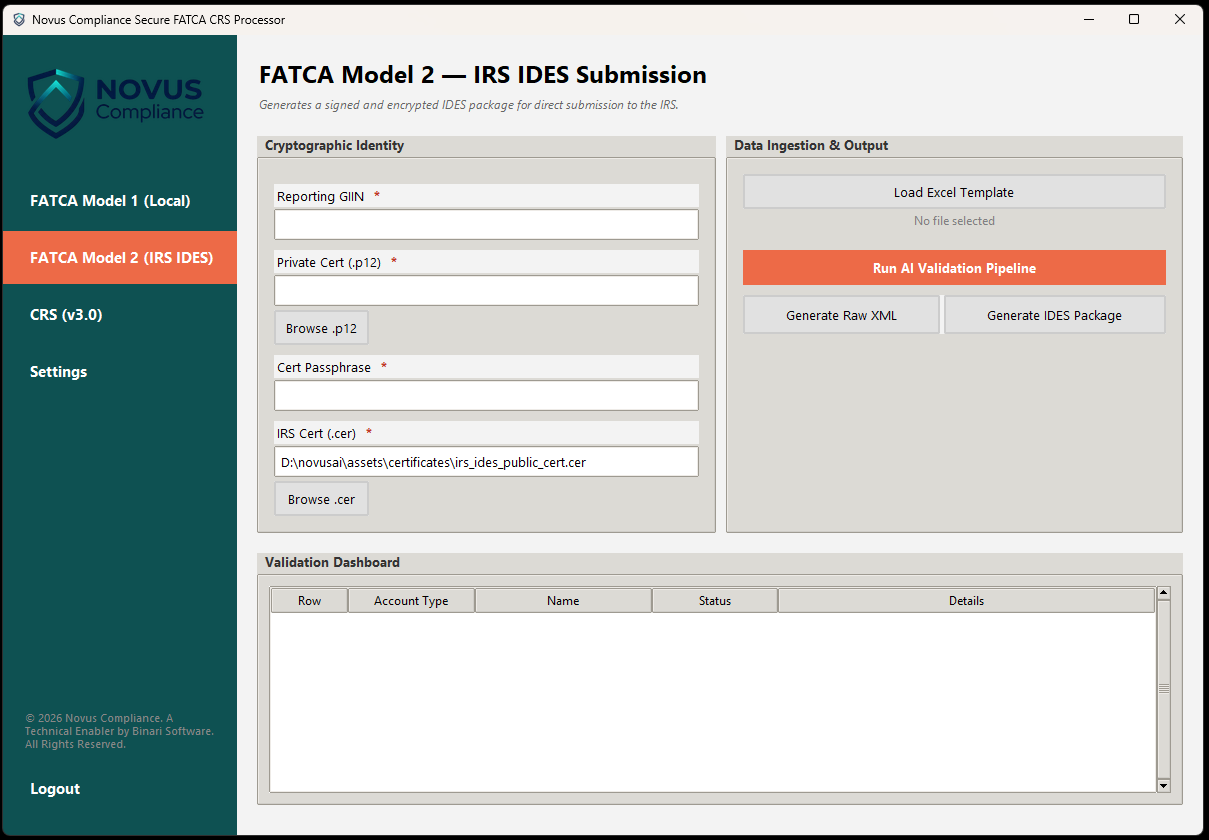Click the Status column header
The height and width of the screenshot is (840, 1209).
click(x=715, y=601)
